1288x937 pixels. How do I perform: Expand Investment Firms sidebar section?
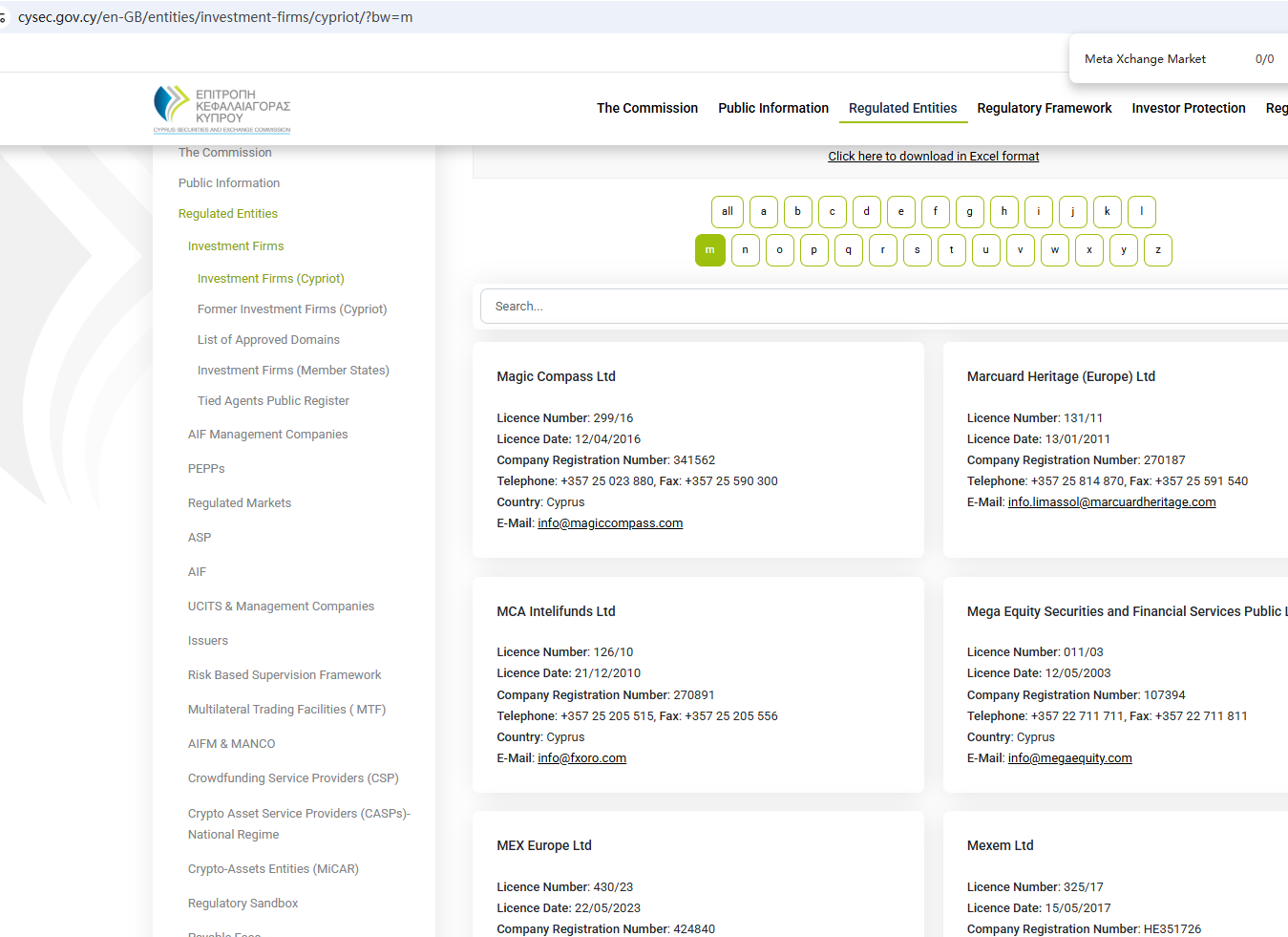(236, 246)
